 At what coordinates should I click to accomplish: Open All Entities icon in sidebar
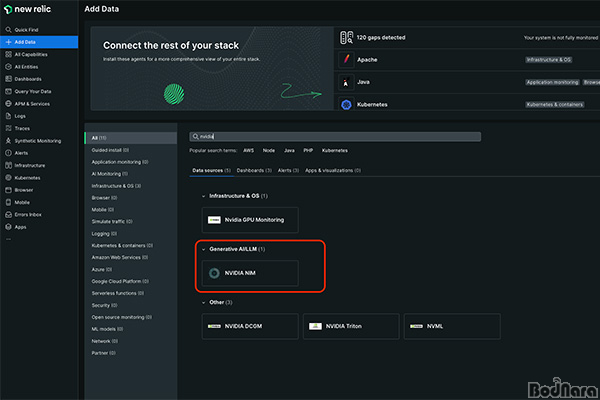click(x=8, y=67)
